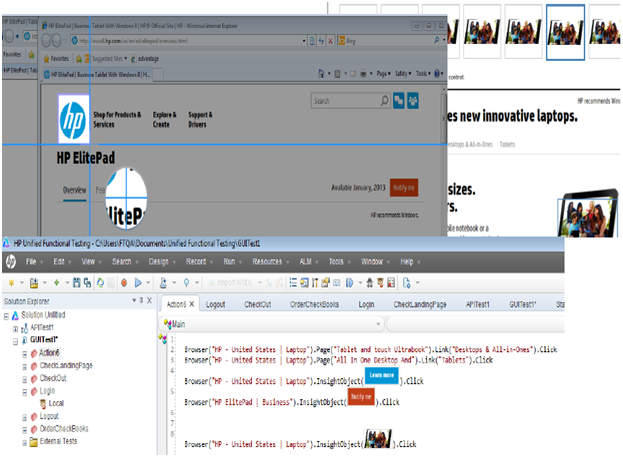
Task: Collapse the GUITest1* tree node
Action: pos(15,341)
